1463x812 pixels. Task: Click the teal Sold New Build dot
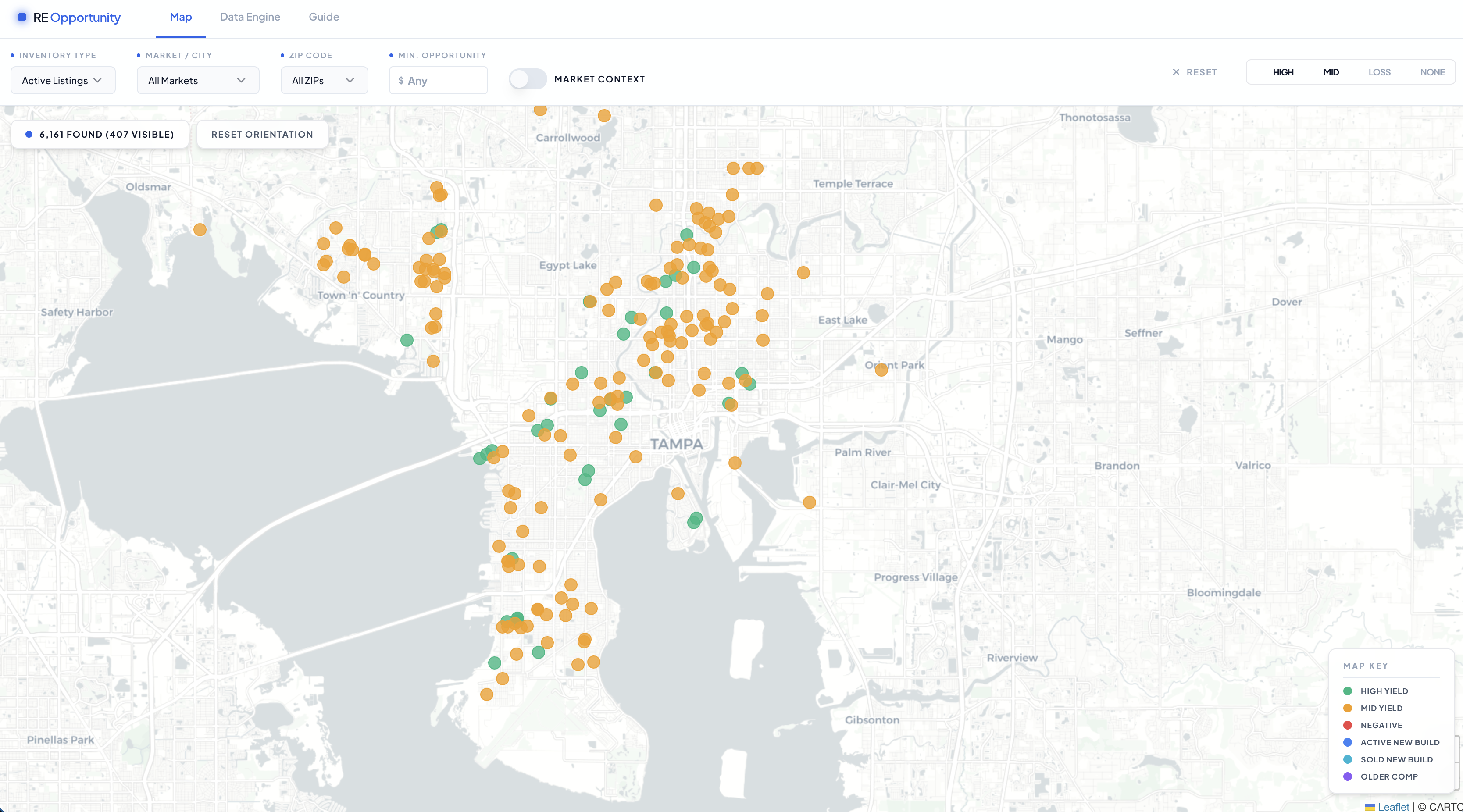tap(1347, 759)
